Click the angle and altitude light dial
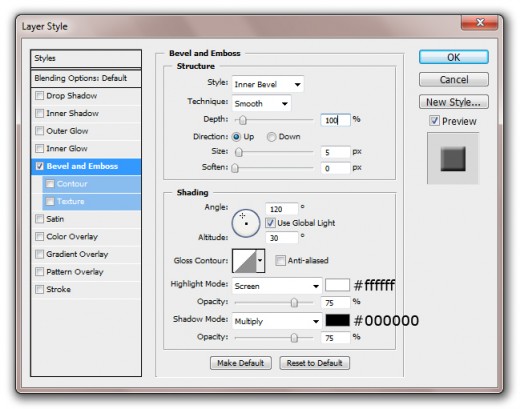 click(246, 223)
